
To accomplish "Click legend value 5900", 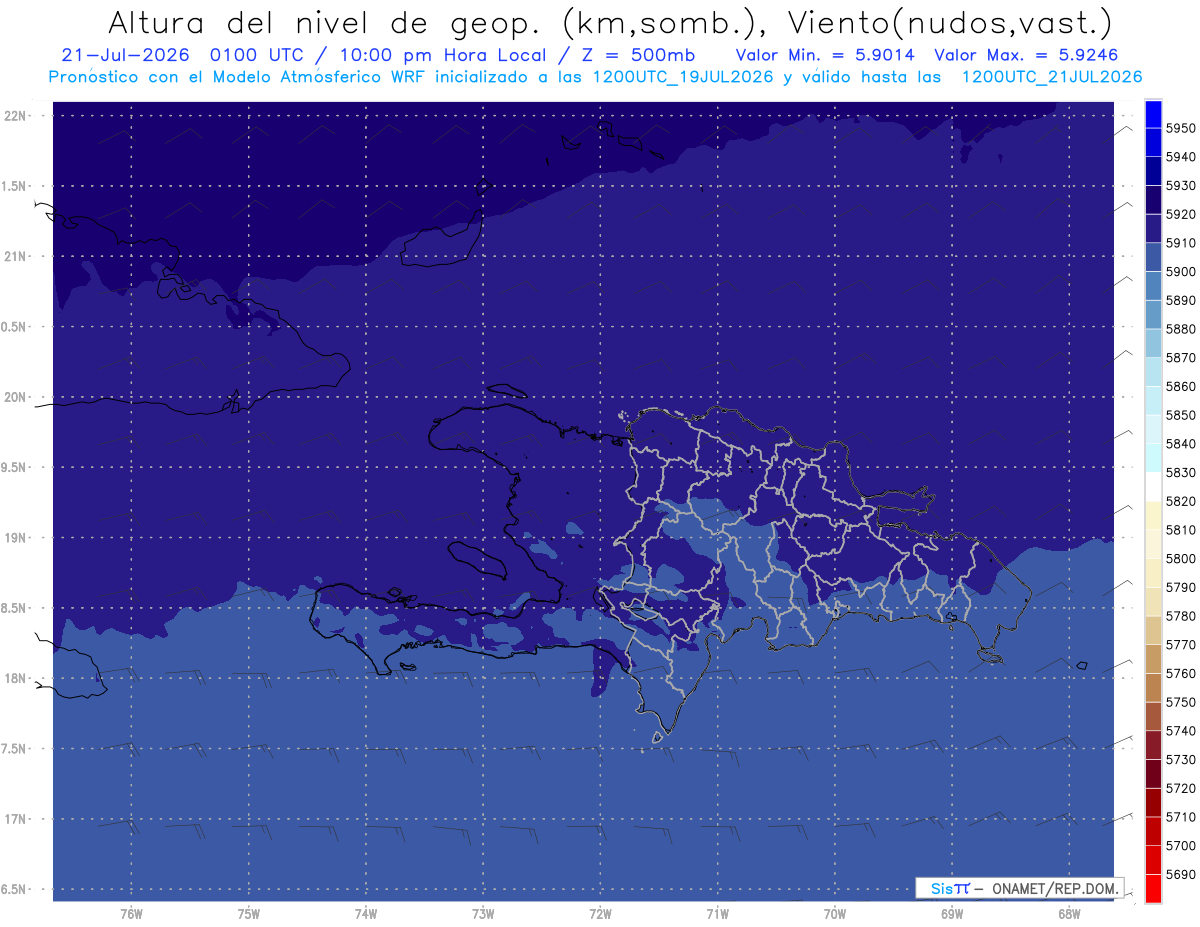I will coord(1180,272).
